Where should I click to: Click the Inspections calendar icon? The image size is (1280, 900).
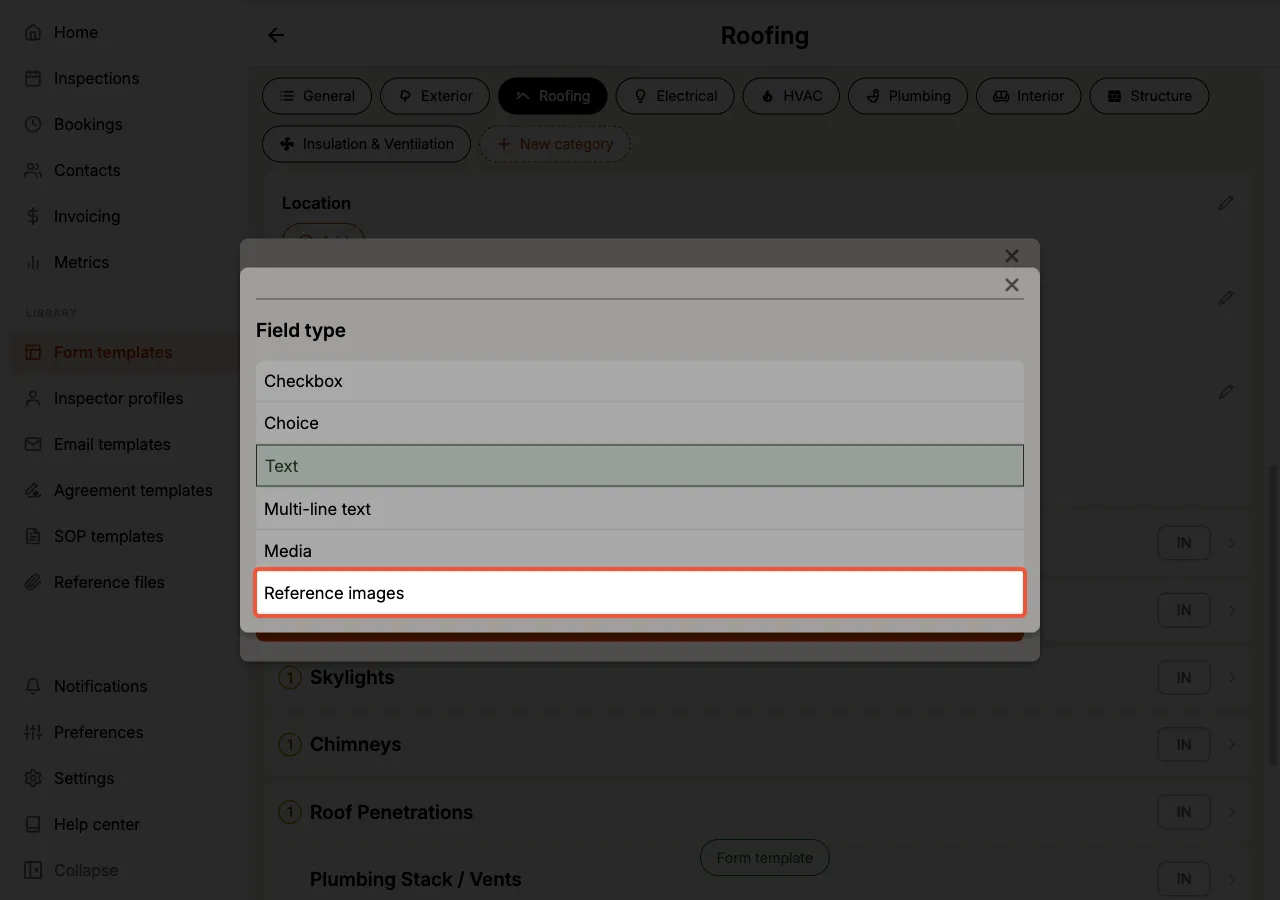click(x=33, y=78)
